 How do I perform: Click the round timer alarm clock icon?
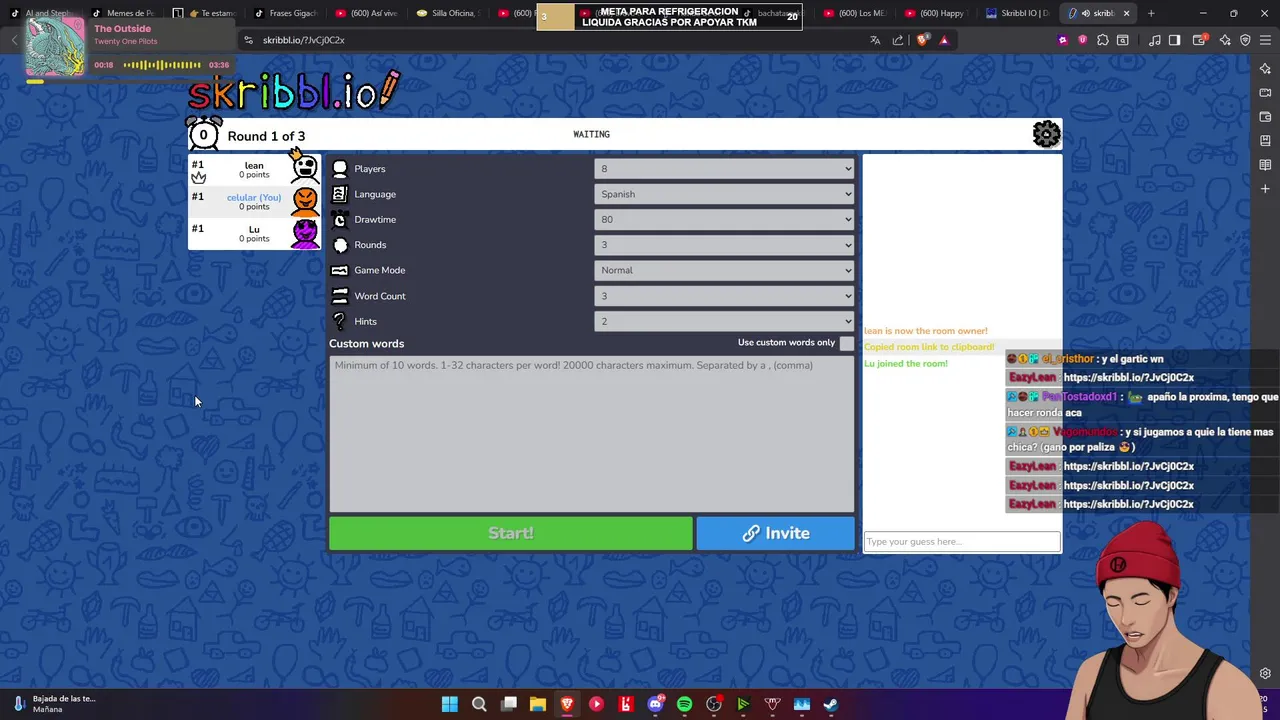tap(204, 134)
